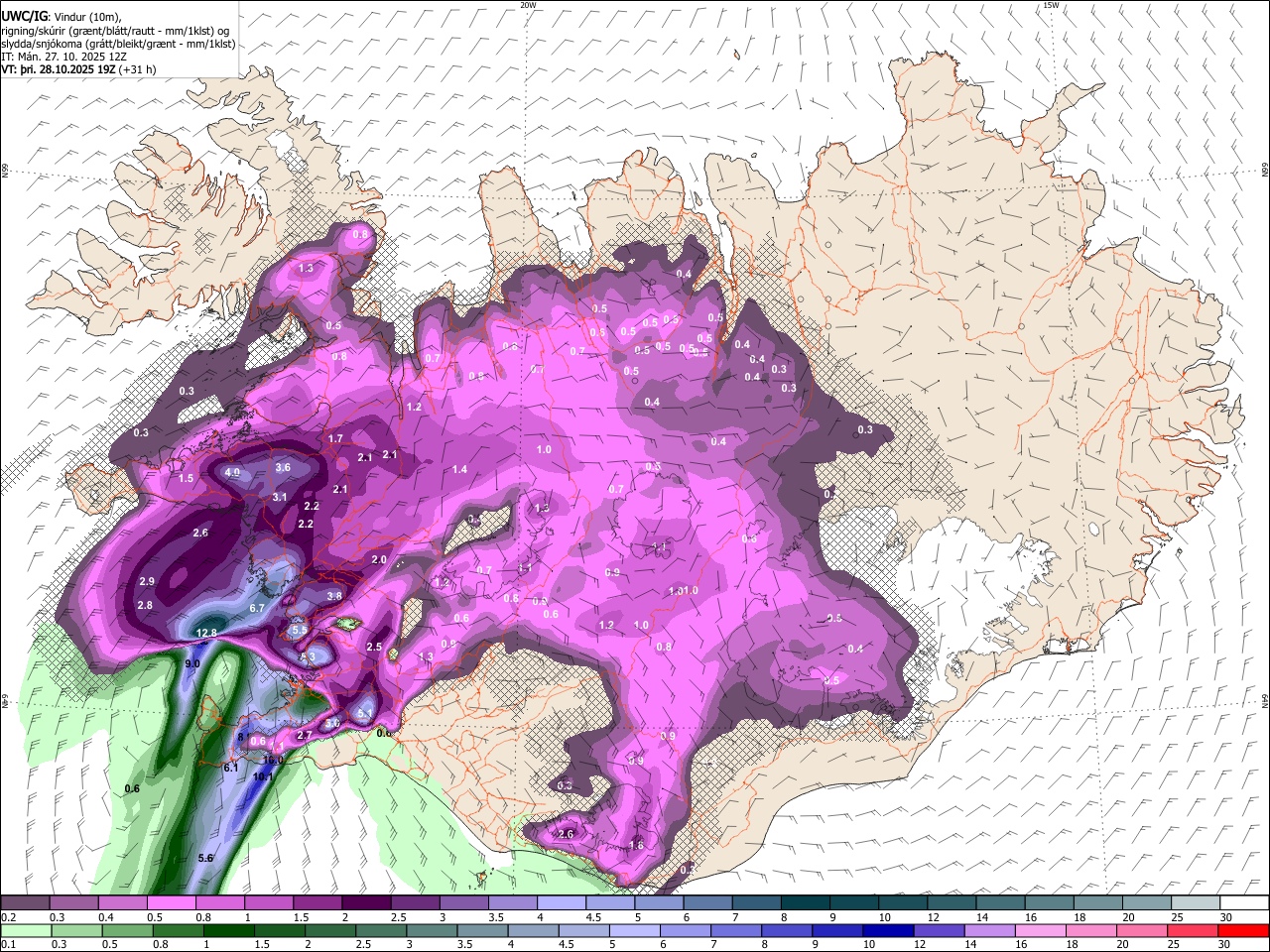Image resolution: width=1270 pixels, height=952 pixels.
Task: Click the '1.6' value near the south coast
Action: pyautogui.click(x=637, y=846)
